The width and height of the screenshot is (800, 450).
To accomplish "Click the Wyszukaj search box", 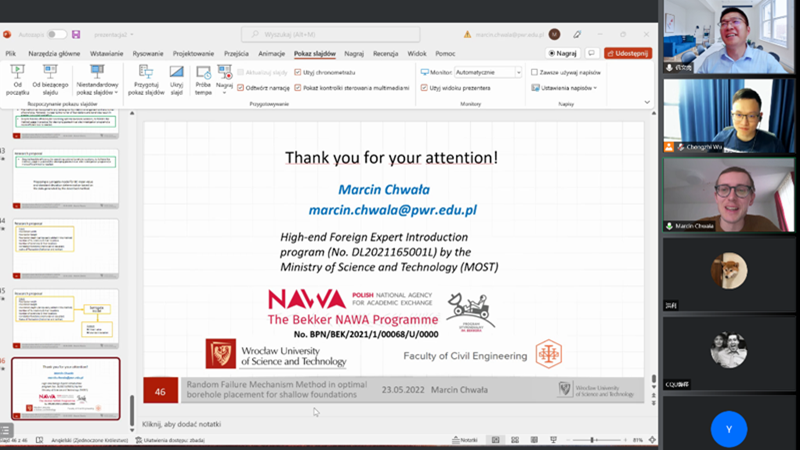I will [331, 34].
